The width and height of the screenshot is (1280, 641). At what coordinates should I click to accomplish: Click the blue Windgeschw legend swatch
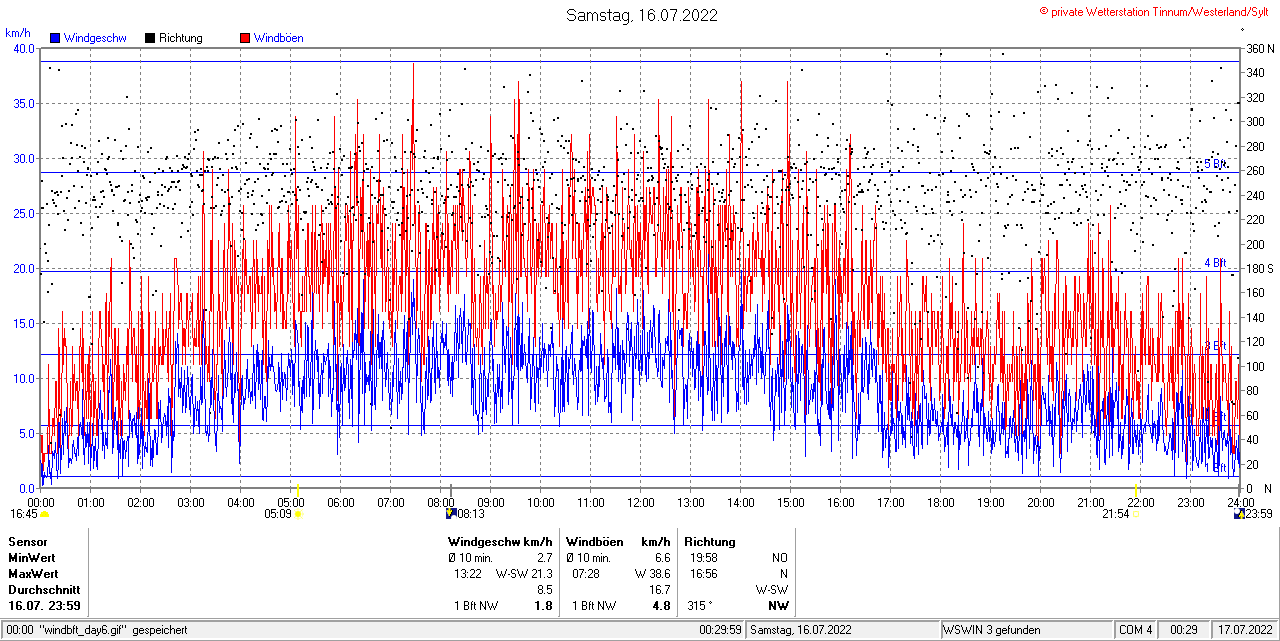tap(54, 38)
